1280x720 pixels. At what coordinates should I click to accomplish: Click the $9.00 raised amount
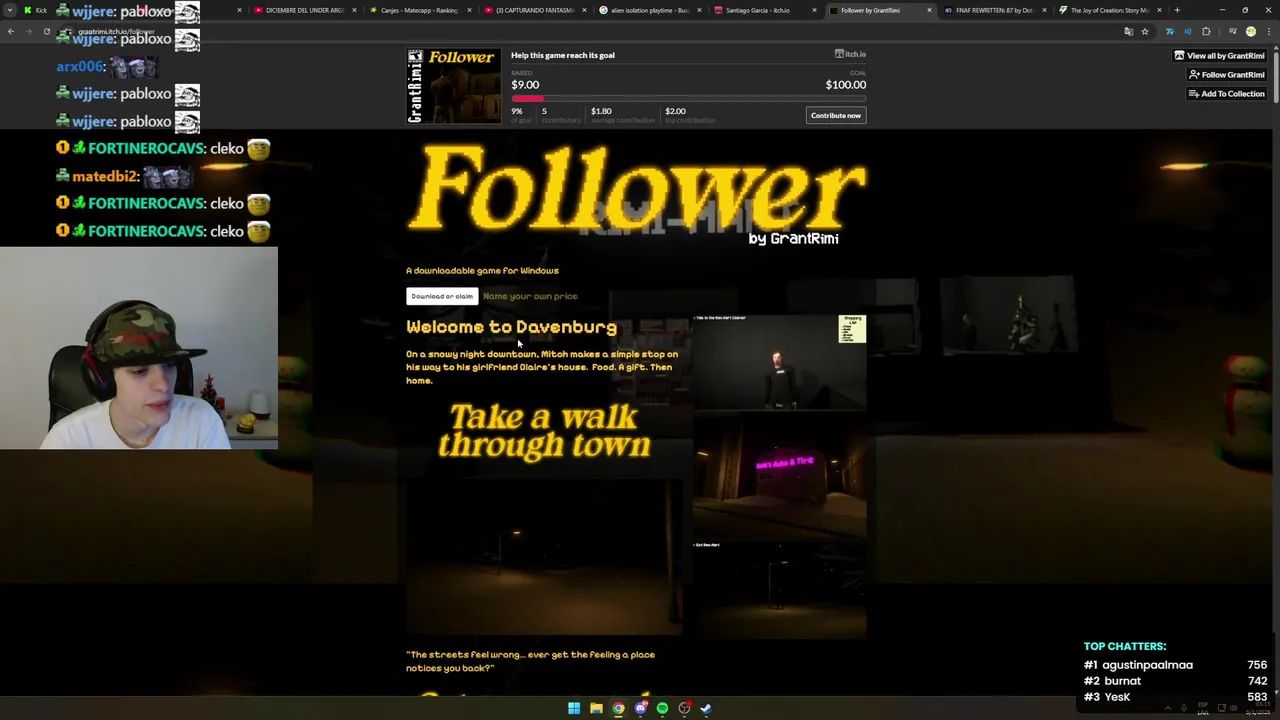click(x=525, y=85)
